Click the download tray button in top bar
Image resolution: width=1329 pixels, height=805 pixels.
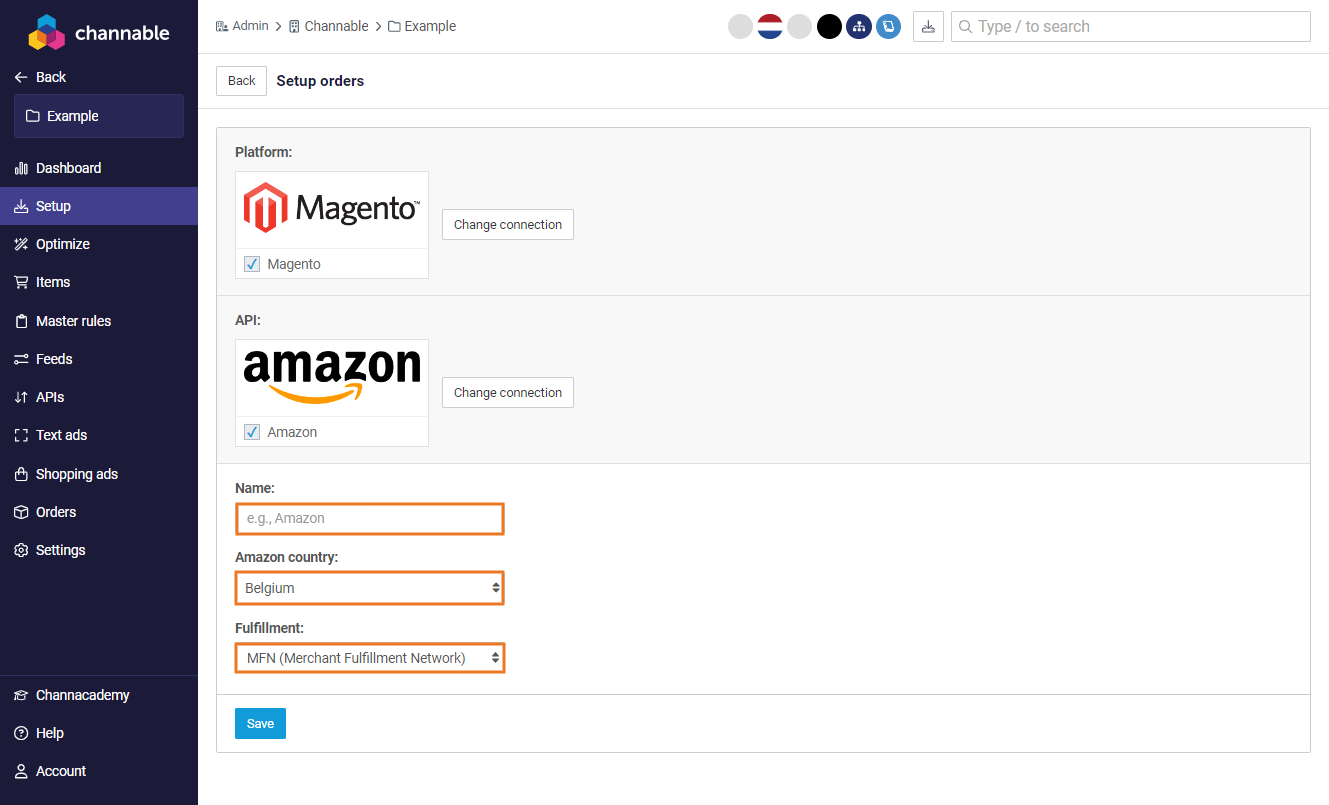928,26
